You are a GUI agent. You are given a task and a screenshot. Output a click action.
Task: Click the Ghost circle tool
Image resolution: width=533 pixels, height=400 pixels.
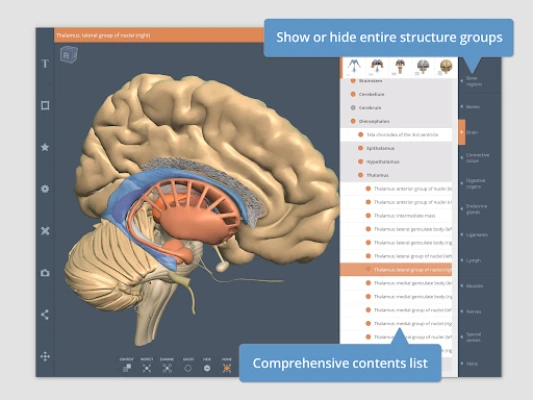pyautogui.click(x=188, y=368)
